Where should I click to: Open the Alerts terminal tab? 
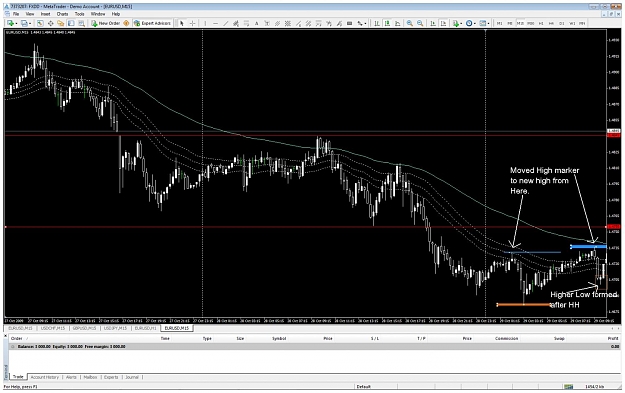(x=71, y=377)
